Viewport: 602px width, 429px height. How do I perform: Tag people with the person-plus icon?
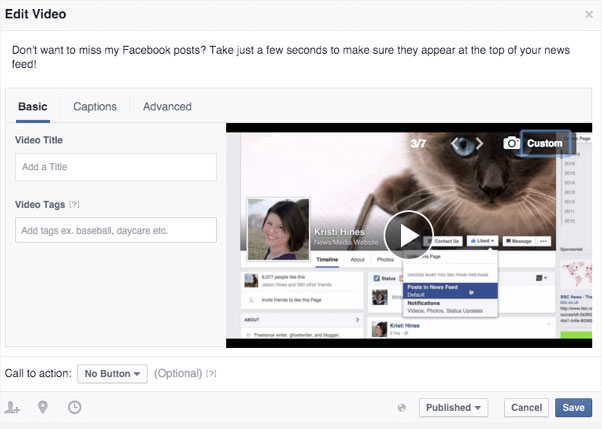12,407
